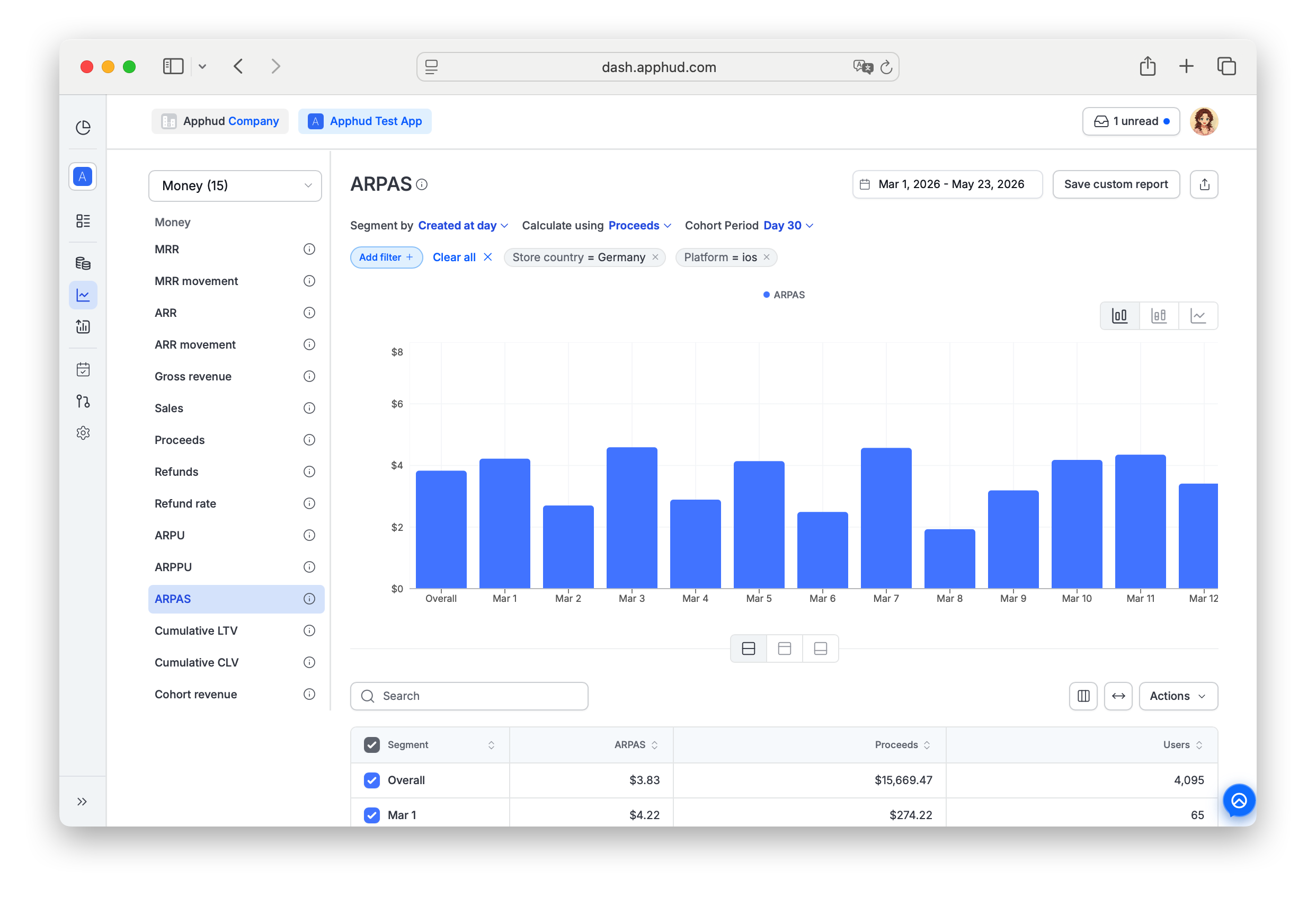
Task: Open the coins stack sidebar icon
Action: [83, 263]
